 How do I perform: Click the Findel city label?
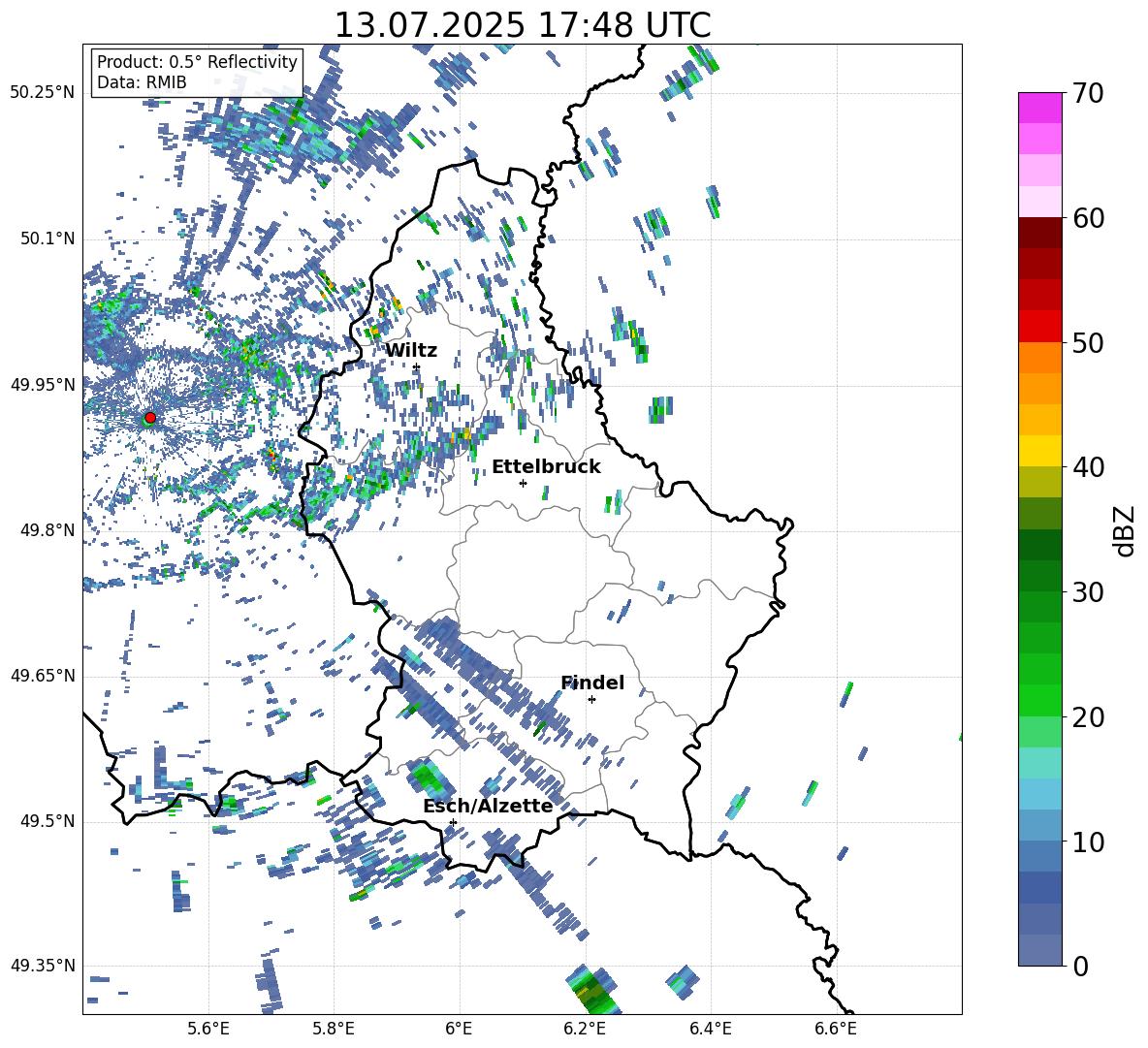[592, 683]
